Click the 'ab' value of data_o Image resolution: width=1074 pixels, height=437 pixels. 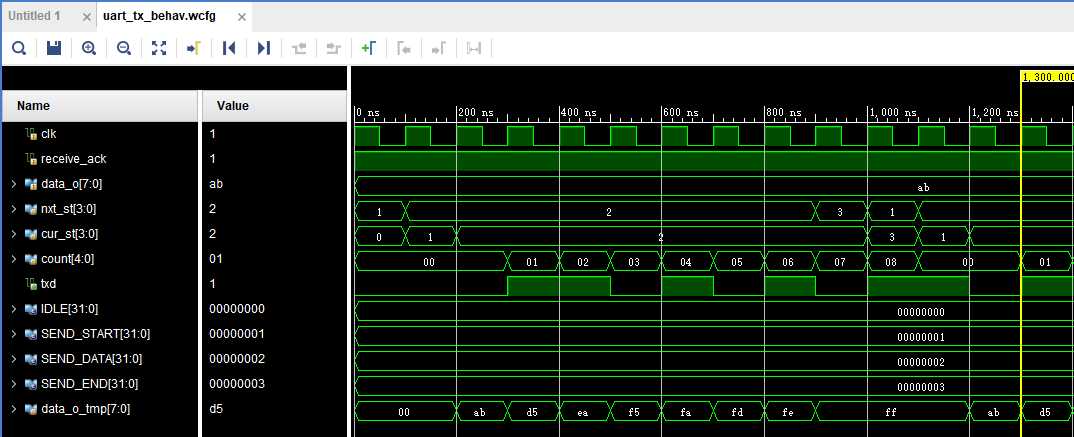pyautogui.click(x=216, y=184)
